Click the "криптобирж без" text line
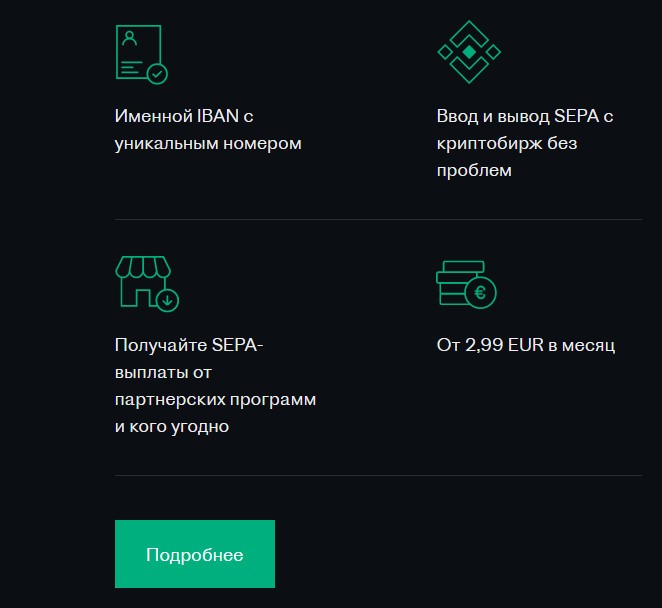The image size is (662, 608). [506, 143]
